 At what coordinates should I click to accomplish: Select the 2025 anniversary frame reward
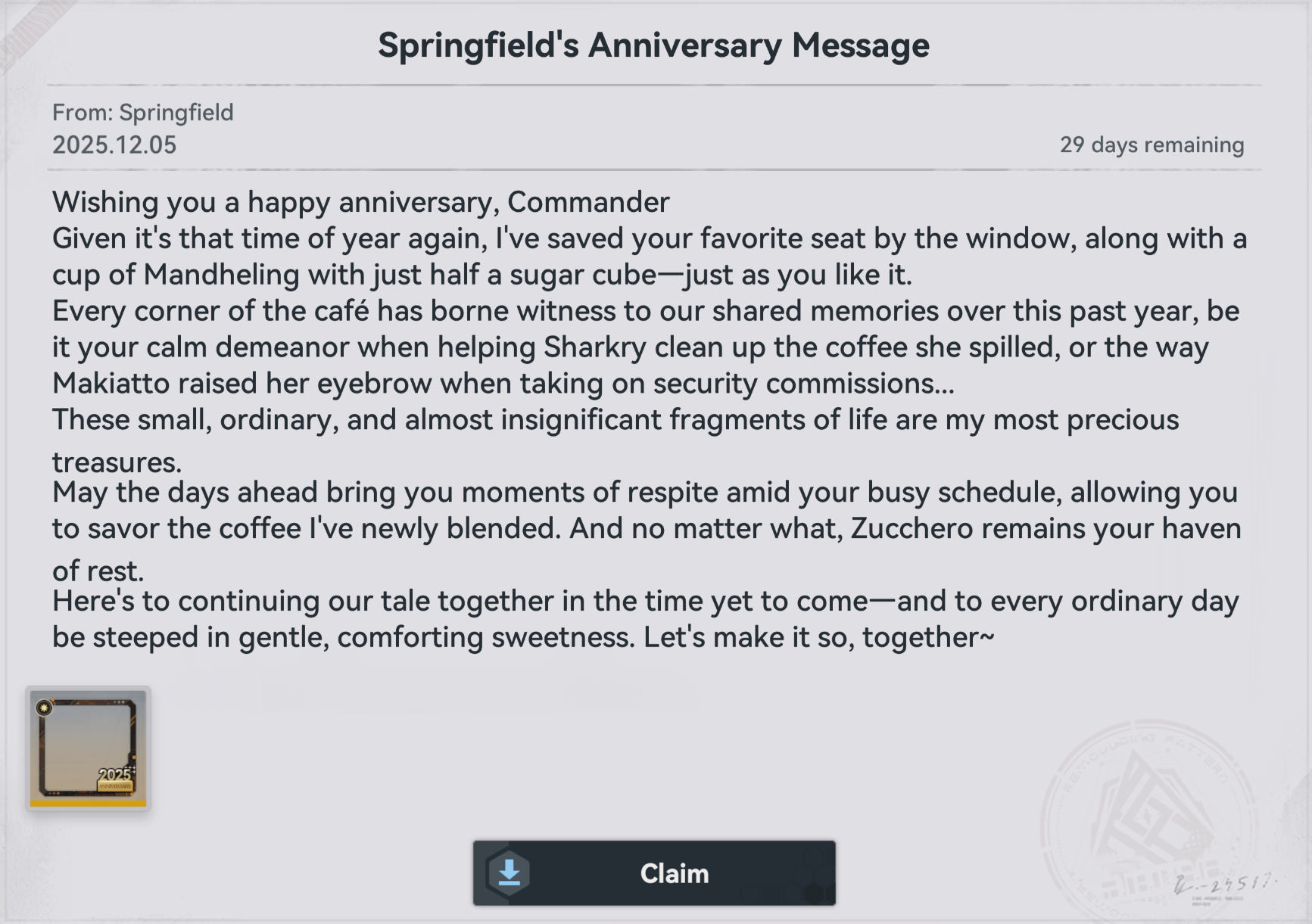tap(88, 745)
